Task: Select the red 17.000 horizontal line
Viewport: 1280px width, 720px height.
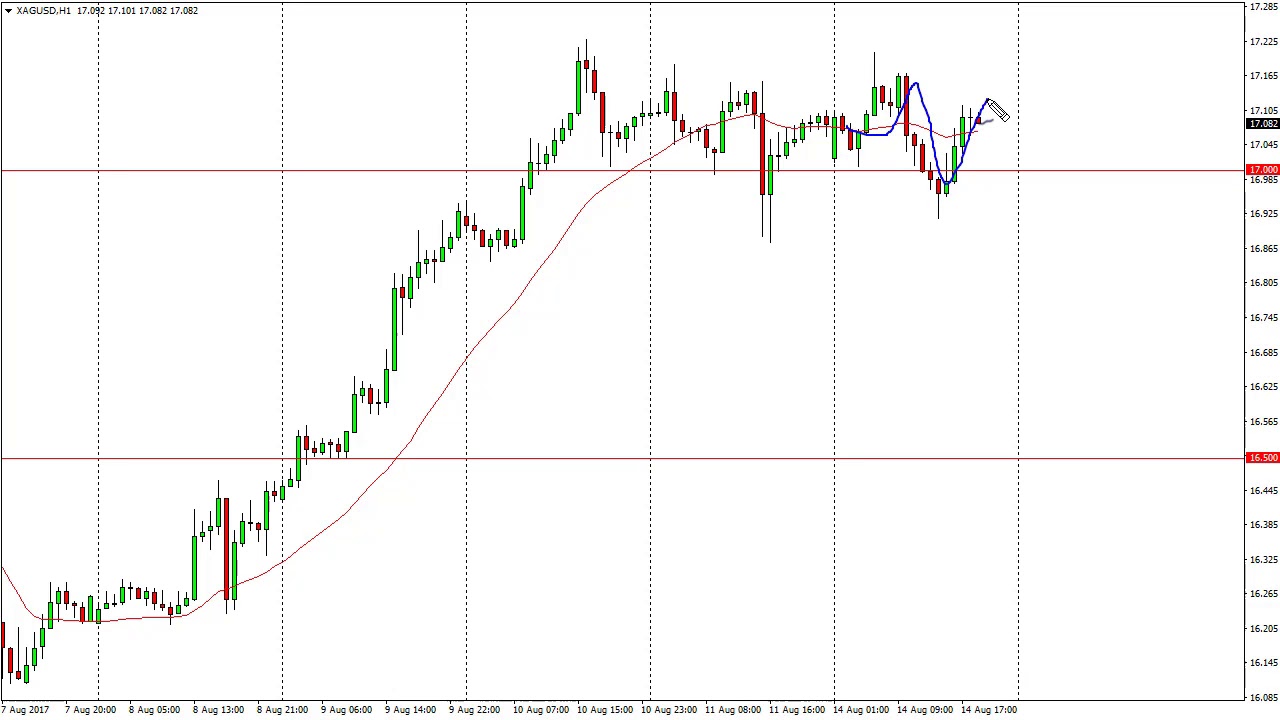Action: (x=622, y=171)
